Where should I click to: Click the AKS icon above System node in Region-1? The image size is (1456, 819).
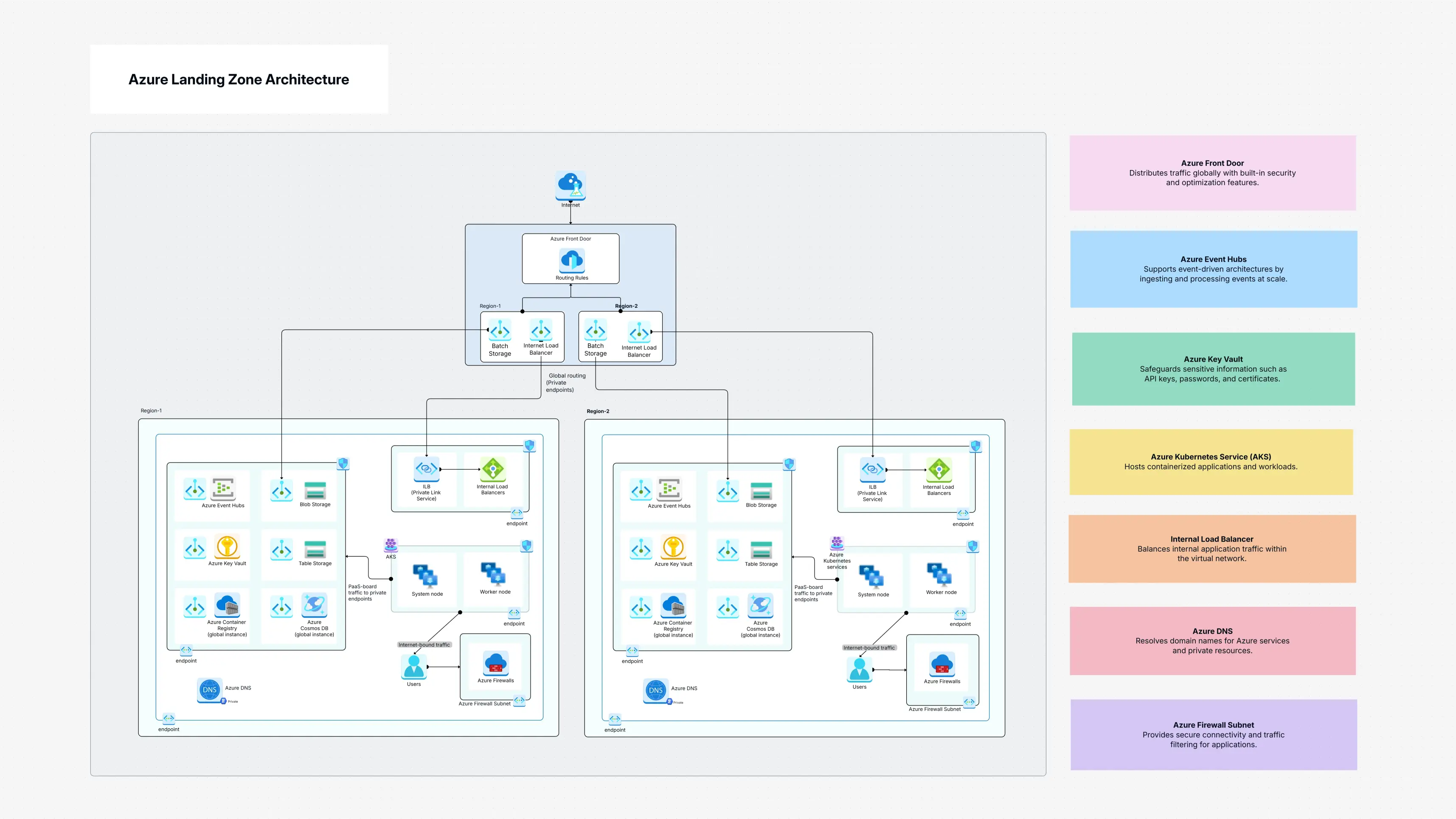[x=391, y=544]
